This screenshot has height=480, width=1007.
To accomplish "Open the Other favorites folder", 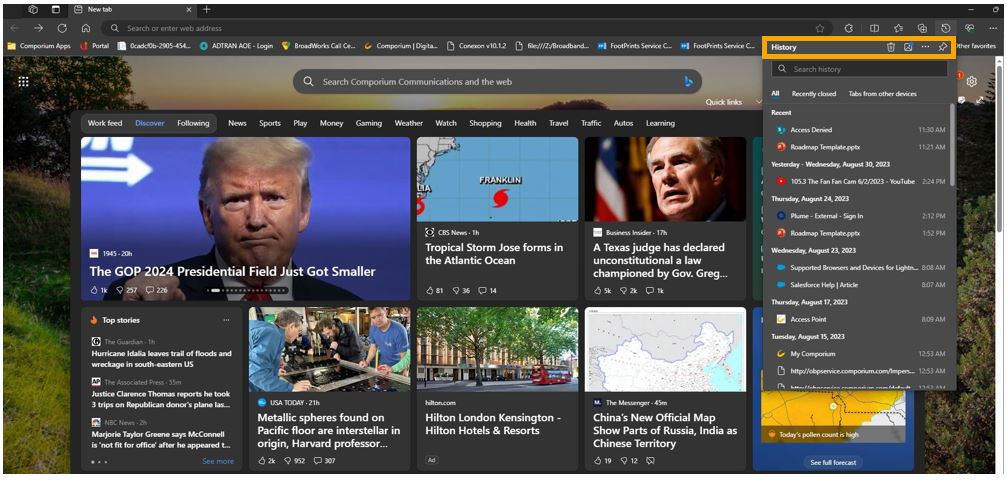I will pyautogui.click(x=976, y=46).
